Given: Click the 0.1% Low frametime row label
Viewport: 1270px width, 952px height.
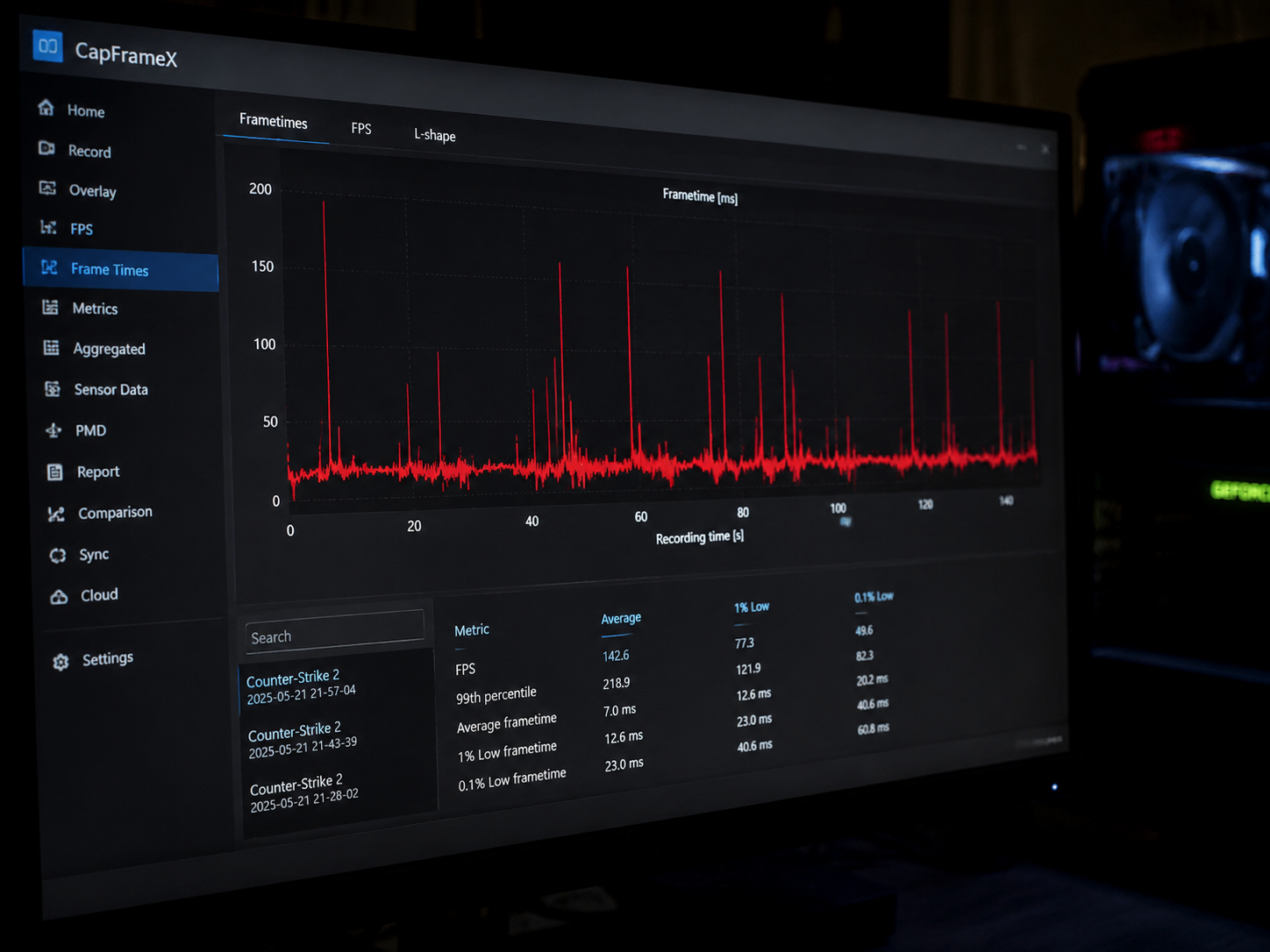Looking at the screenshot, I should point(512,779).
